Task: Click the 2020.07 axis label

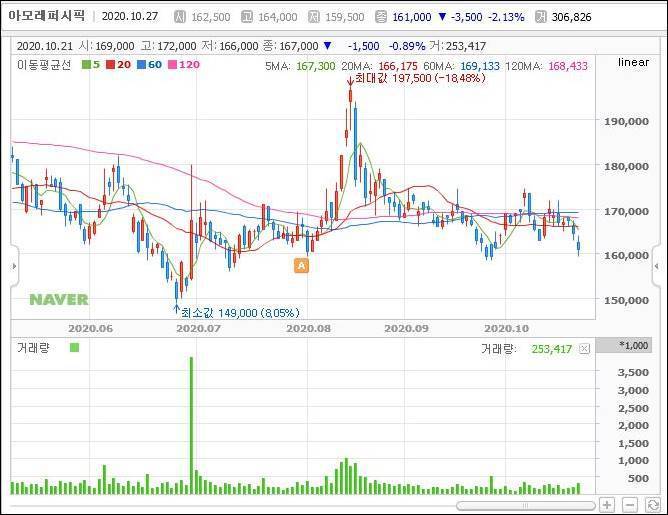Action: coord(199,328)
